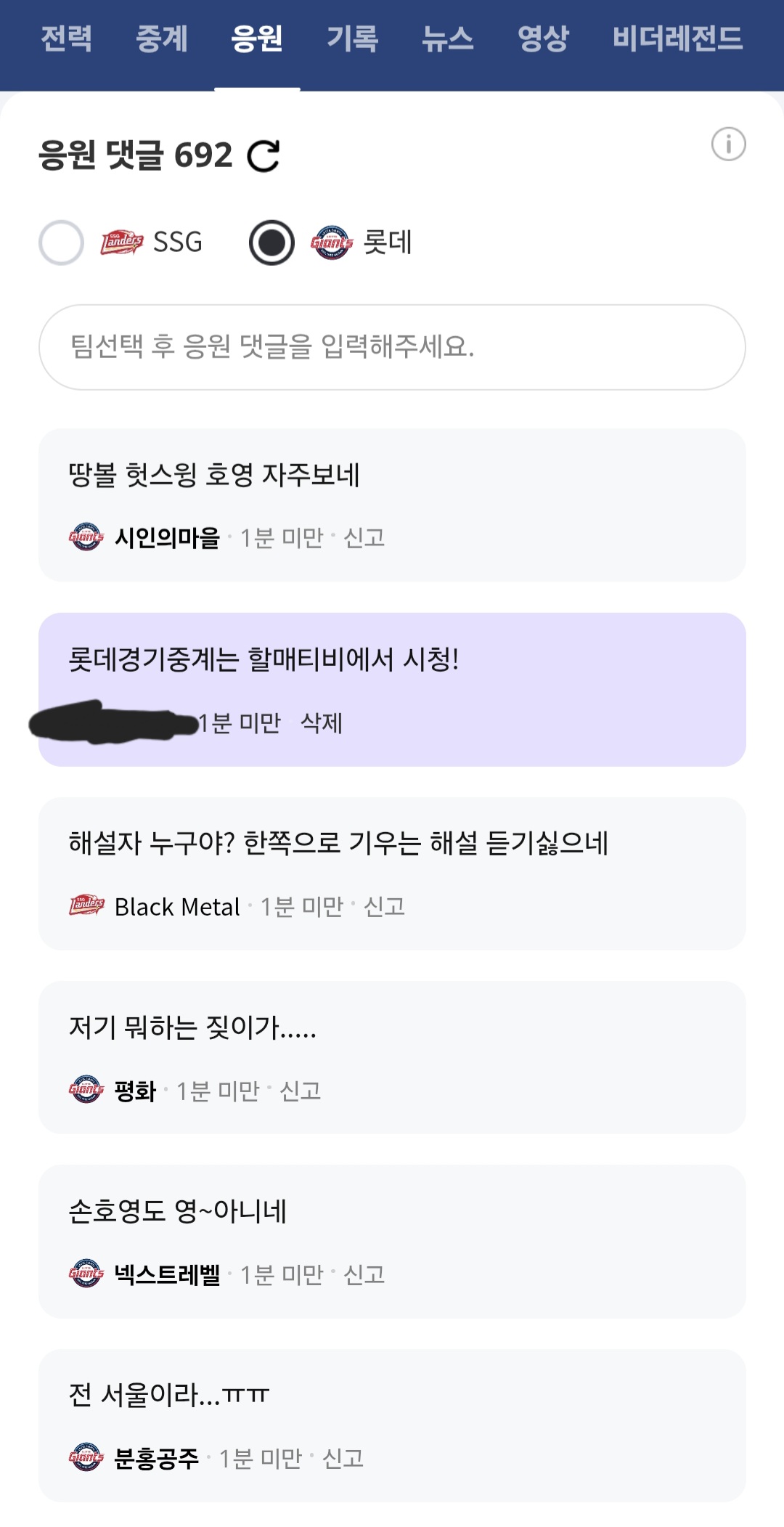
Task: Report 시인의마을's comment via 신고
Action: coord(364,537)
